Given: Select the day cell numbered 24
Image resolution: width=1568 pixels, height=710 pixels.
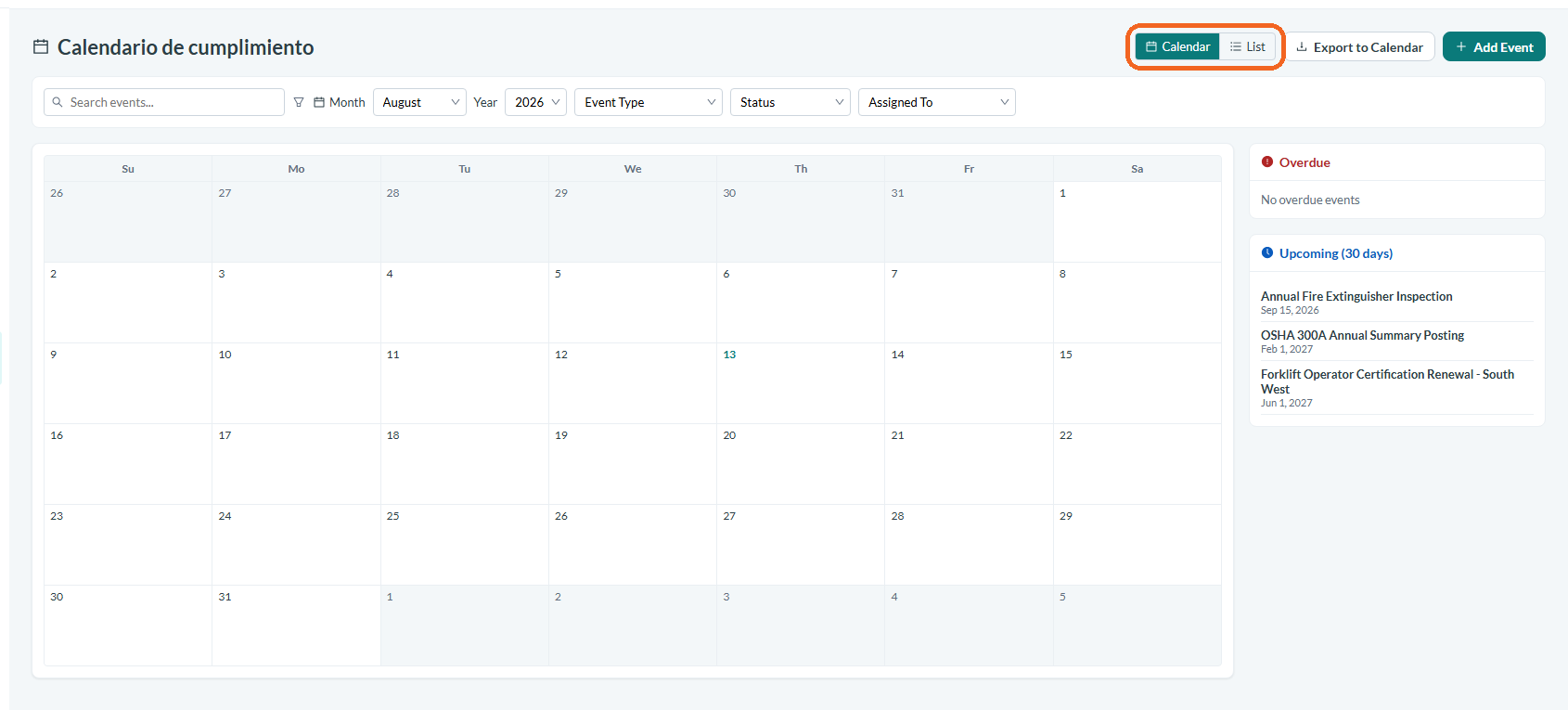Looking at the screenshot, I should coord(296,545).
